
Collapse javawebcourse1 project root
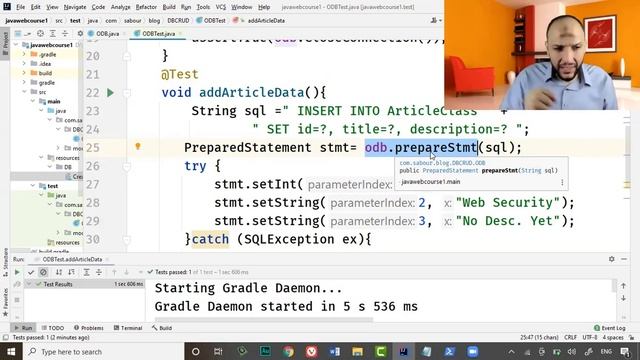(16, 45)
